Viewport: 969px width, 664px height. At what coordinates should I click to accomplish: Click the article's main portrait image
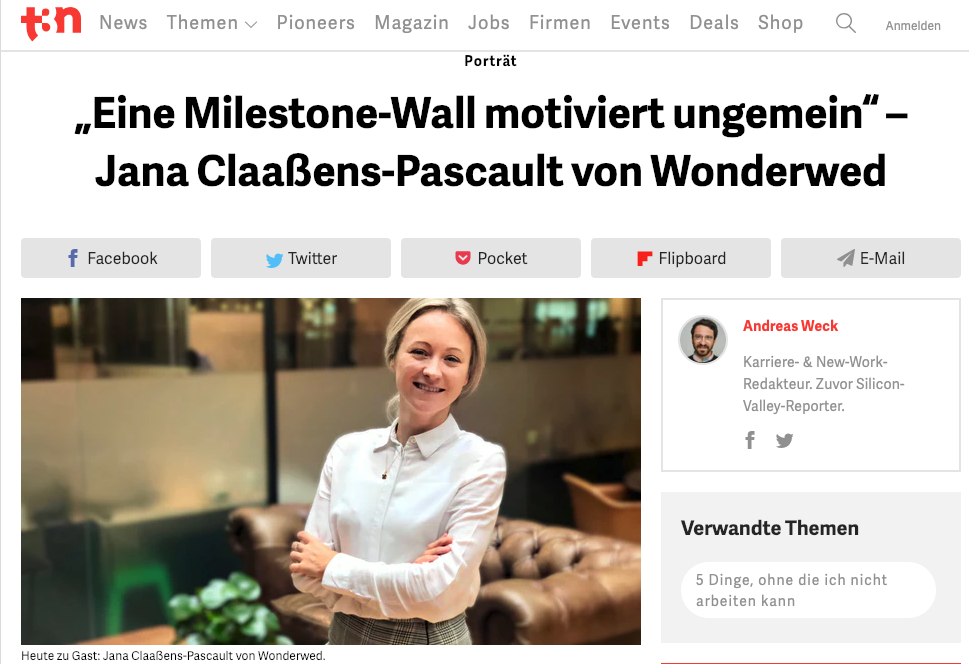coord(331,471)
